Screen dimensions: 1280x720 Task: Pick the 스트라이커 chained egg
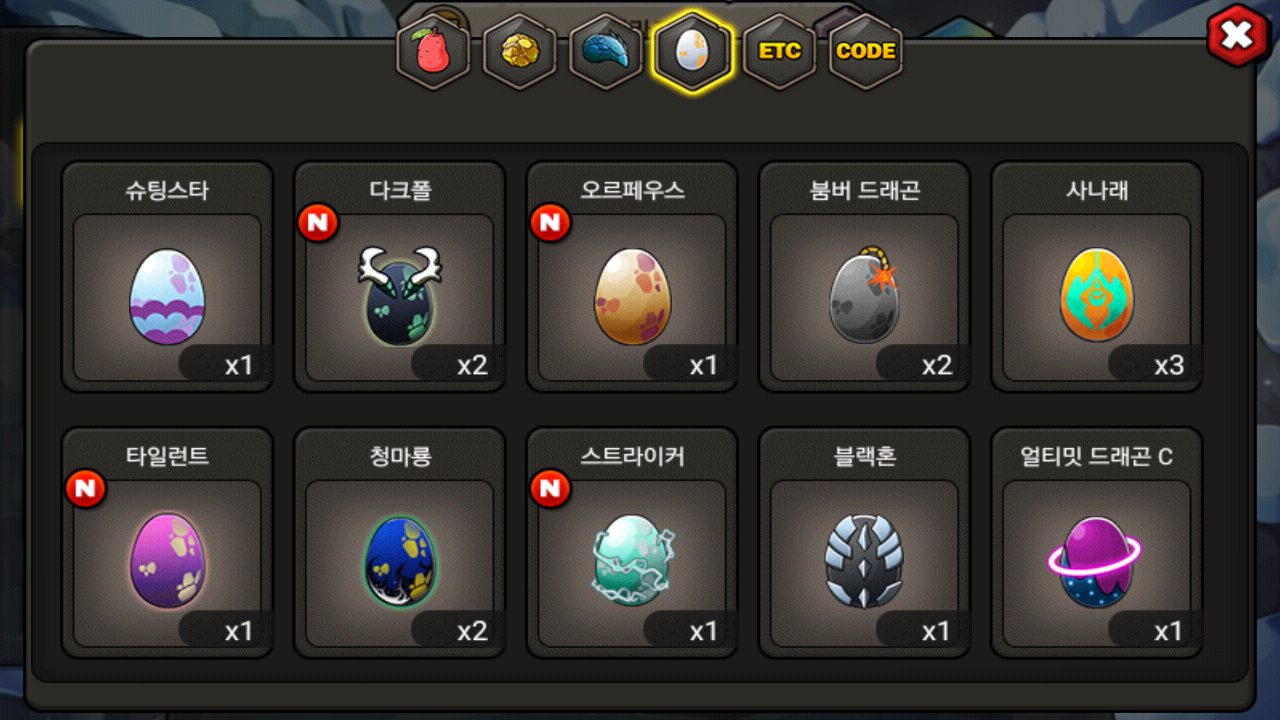[x=632, y=543]
